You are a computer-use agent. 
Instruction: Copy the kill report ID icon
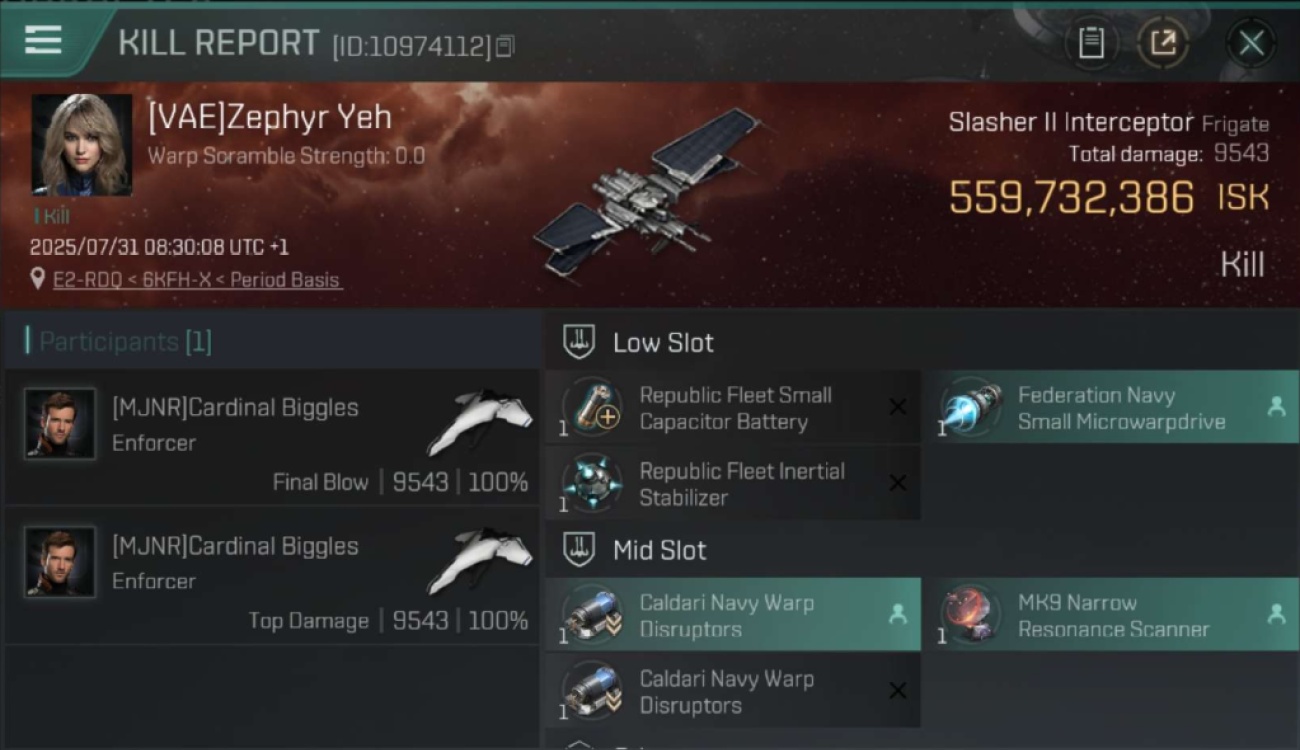coord(505,46)
